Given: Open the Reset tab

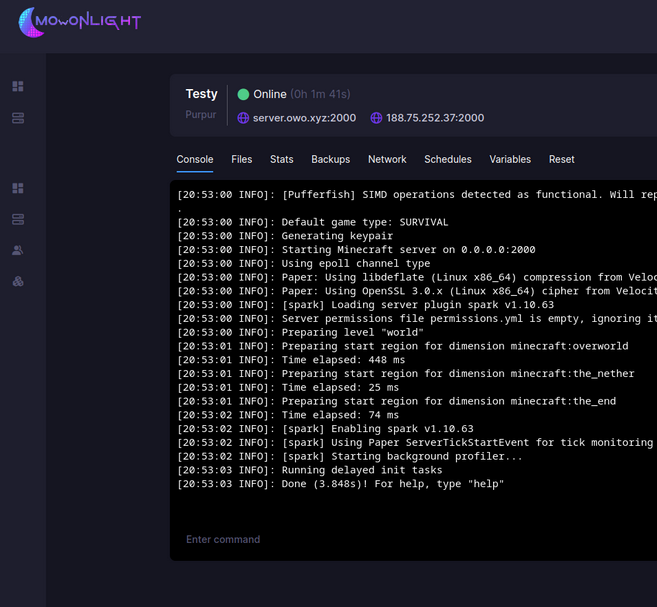Looking at the screenshot, I should (x=561, y=159).
